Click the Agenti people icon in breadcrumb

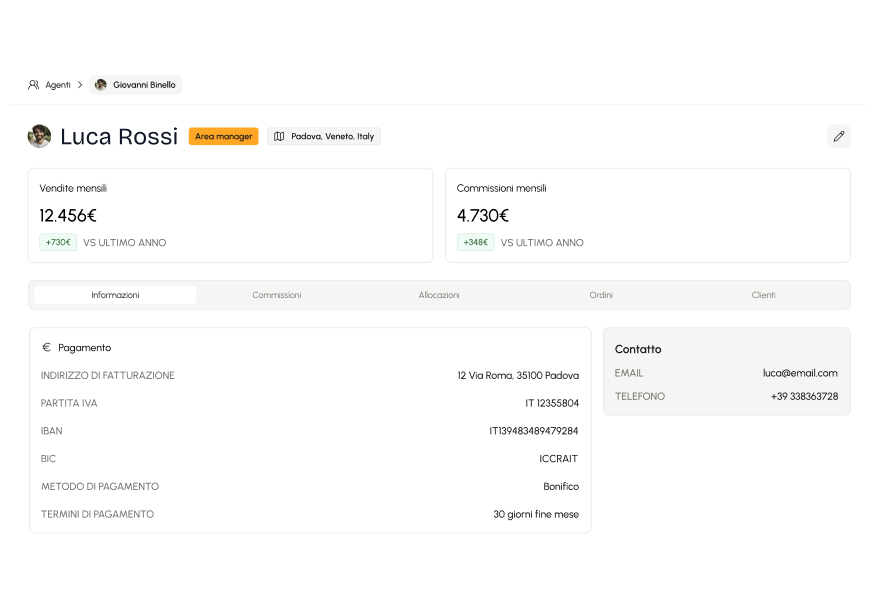34,85
